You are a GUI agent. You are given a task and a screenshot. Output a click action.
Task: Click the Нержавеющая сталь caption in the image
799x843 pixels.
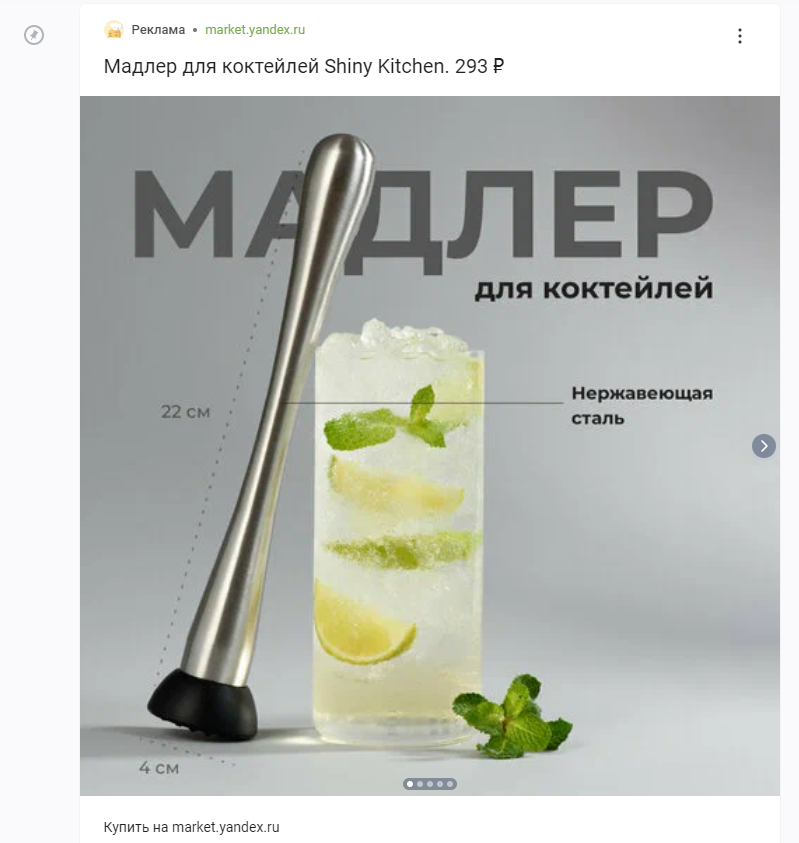point(642,405)
